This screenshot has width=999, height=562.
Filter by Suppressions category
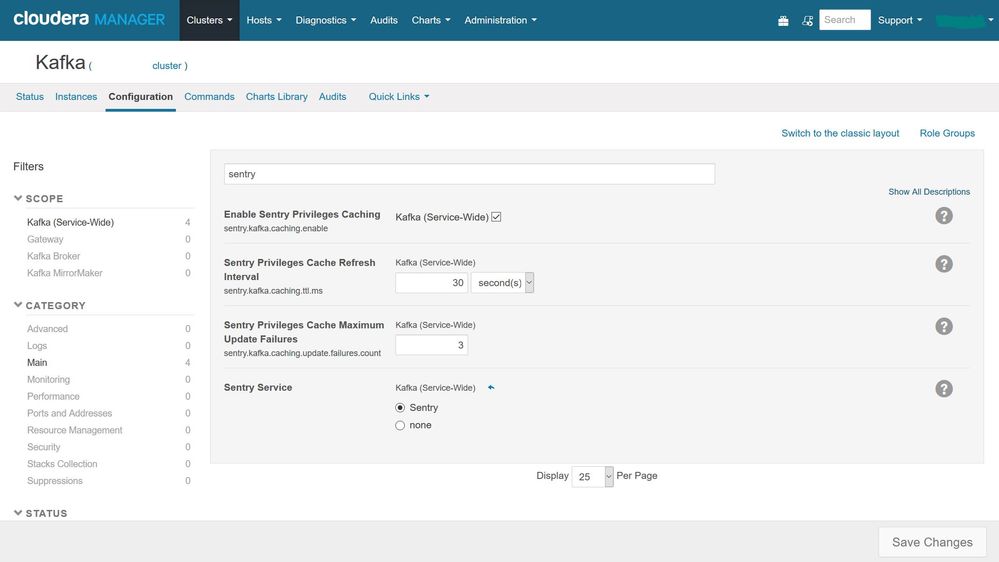click(55, 481)
